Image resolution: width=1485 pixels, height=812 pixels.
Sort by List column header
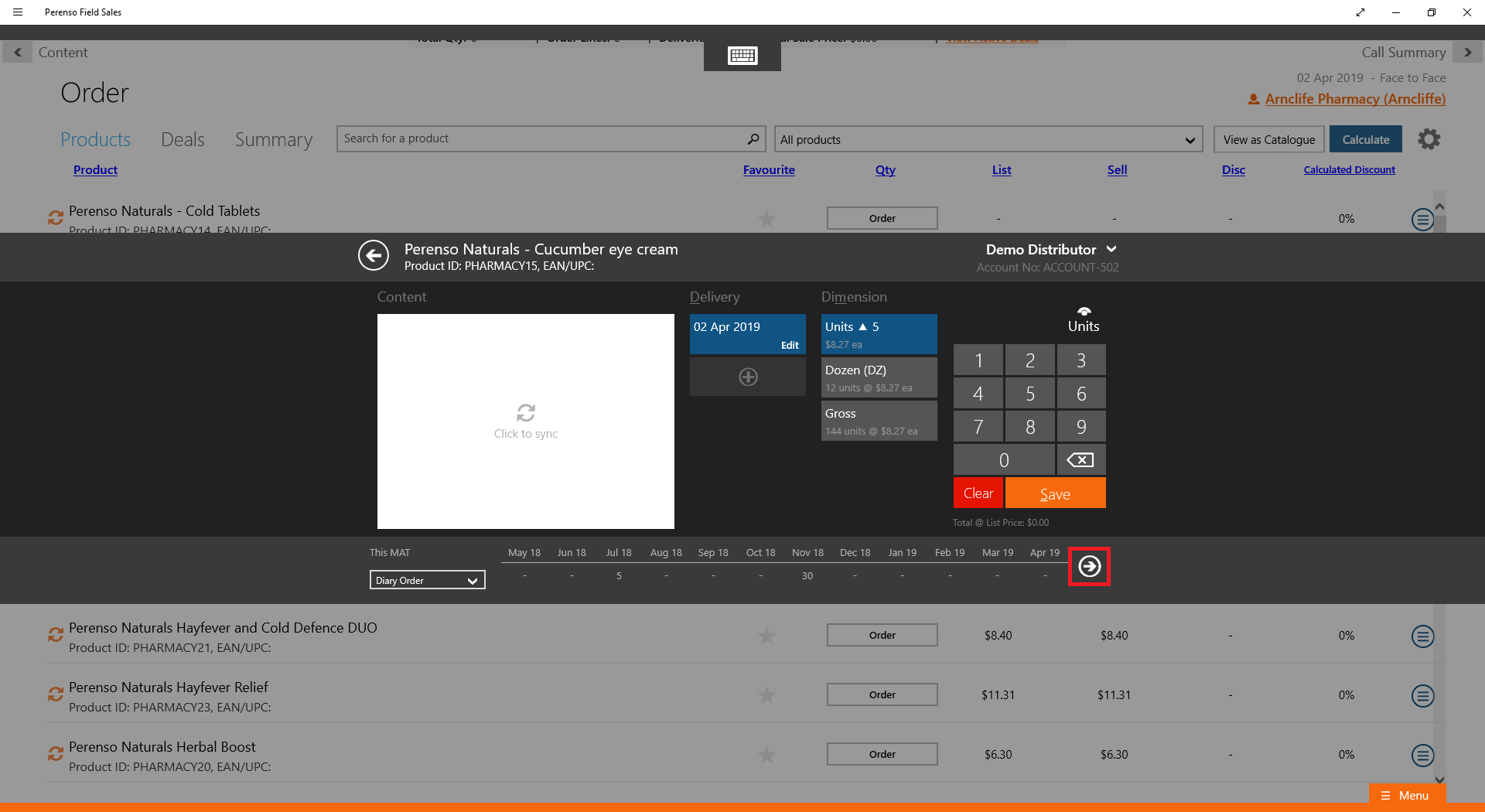pyautogui.click(x=1002, y=170)
